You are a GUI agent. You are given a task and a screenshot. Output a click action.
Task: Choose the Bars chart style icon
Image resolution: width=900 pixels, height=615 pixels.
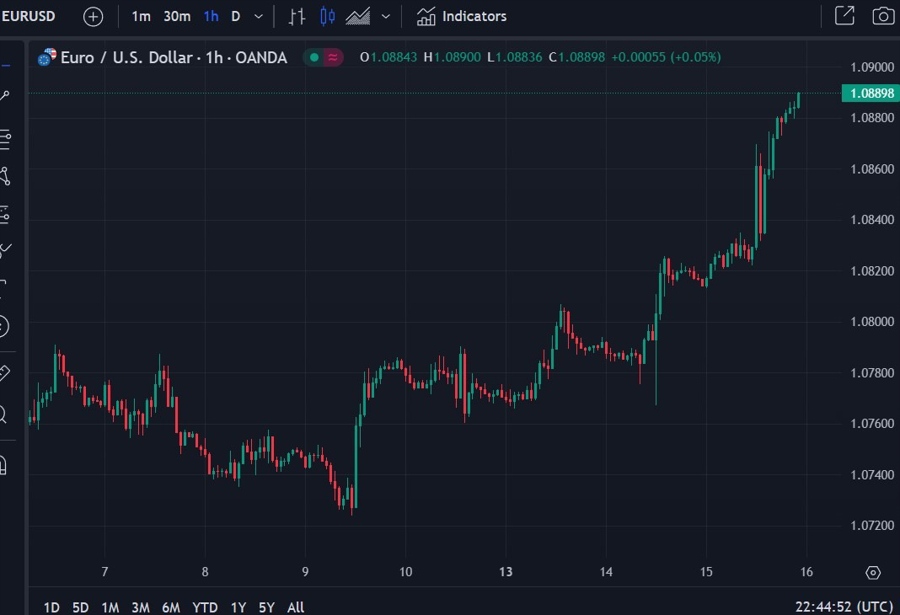(296, 17)
